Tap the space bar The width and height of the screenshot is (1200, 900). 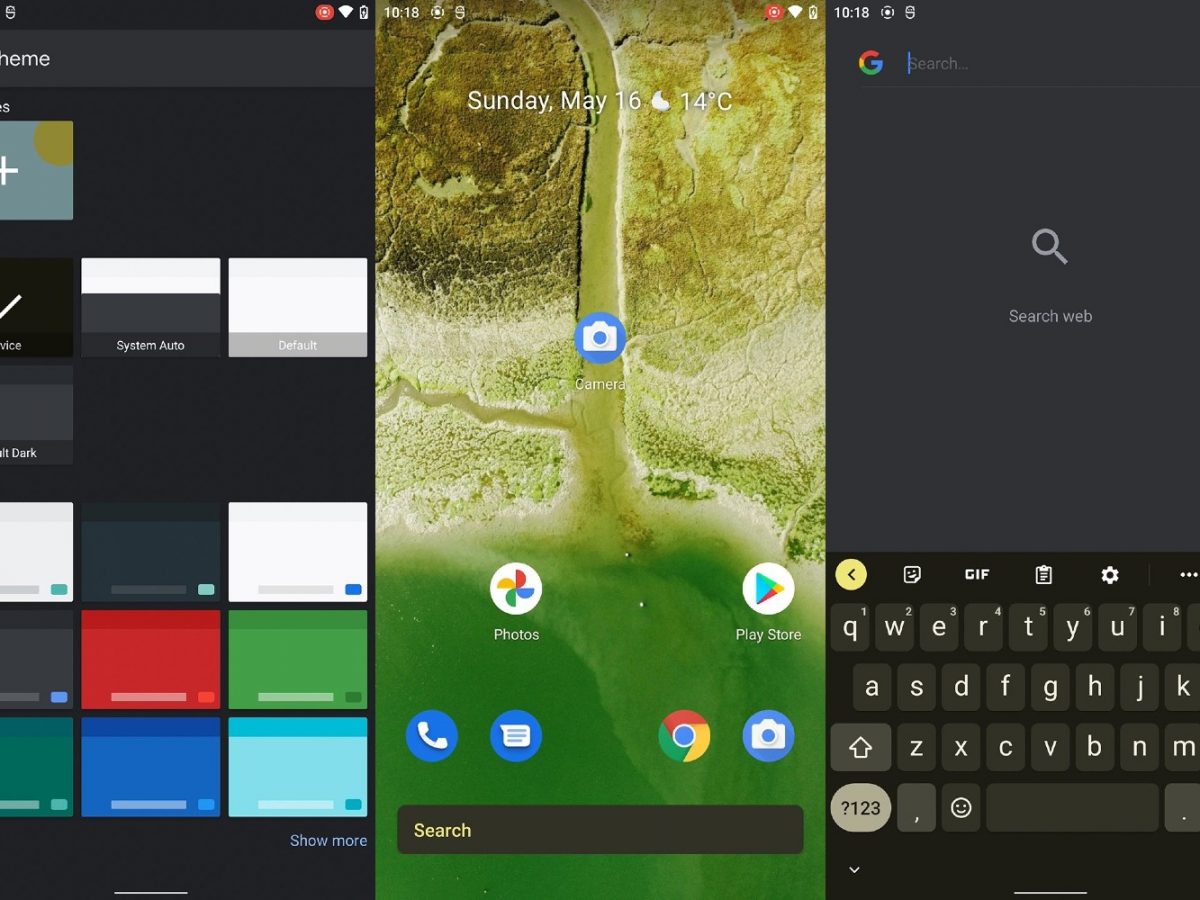1072,808
